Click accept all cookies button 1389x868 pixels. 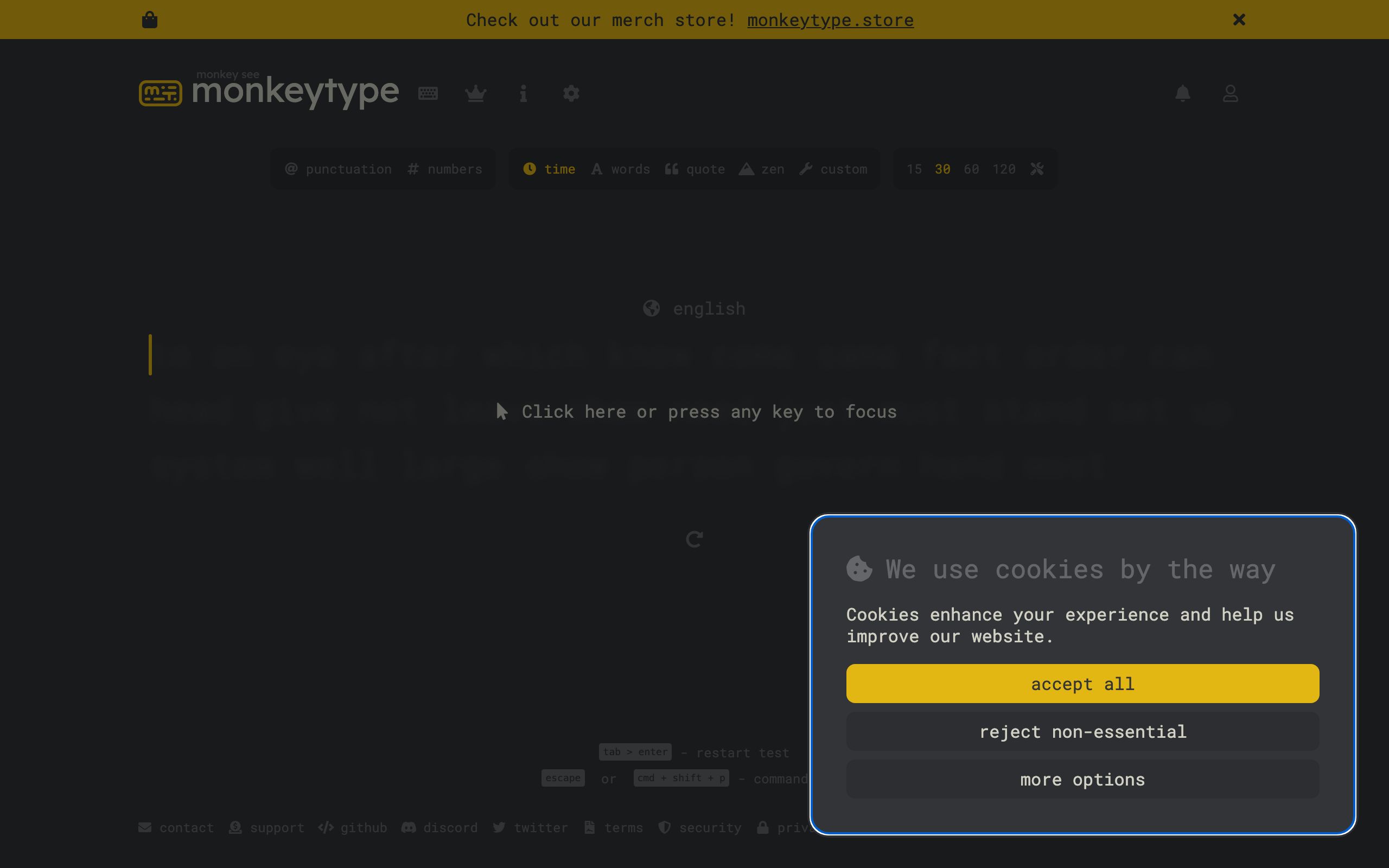(x=1082, y=684)
